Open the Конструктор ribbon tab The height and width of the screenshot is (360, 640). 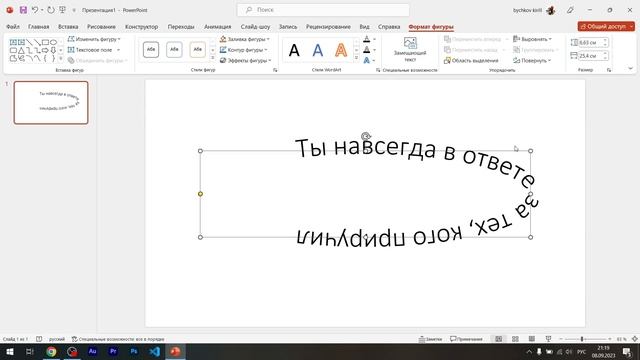141,27
